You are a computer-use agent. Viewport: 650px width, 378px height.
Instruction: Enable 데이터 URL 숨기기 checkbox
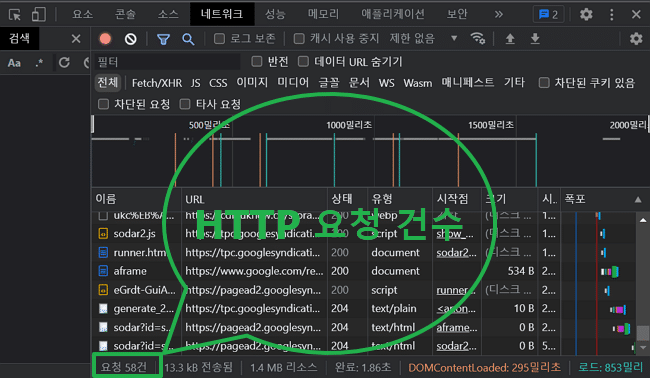(303, 62)
